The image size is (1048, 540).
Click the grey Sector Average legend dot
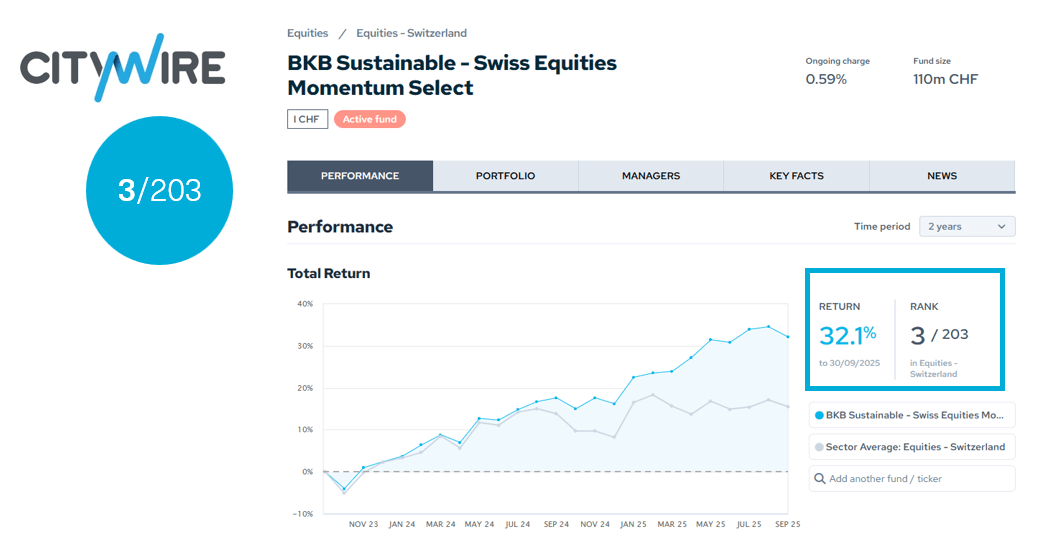[820, 447]
